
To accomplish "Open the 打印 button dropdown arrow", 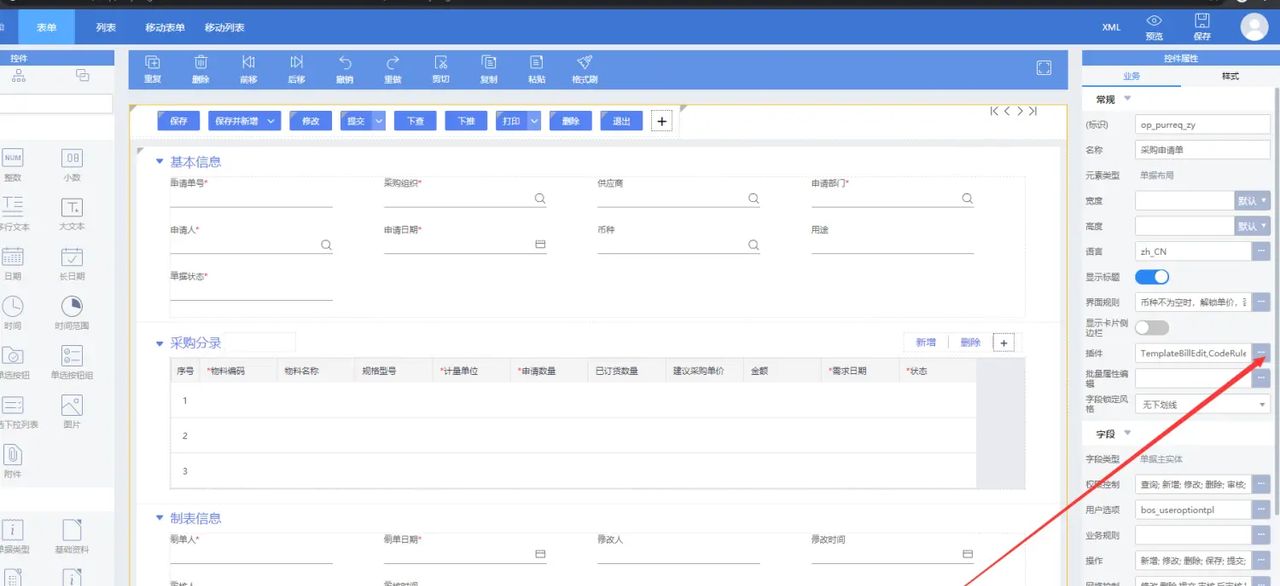I will (534, 121).
